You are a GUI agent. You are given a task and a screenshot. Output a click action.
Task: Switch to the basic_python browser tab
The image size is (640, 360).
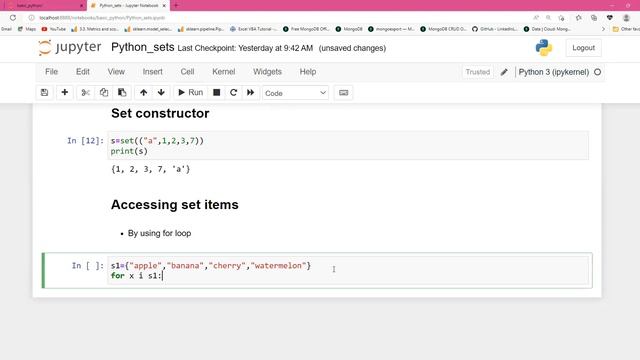pyautogui.click(x=44, y=6)
